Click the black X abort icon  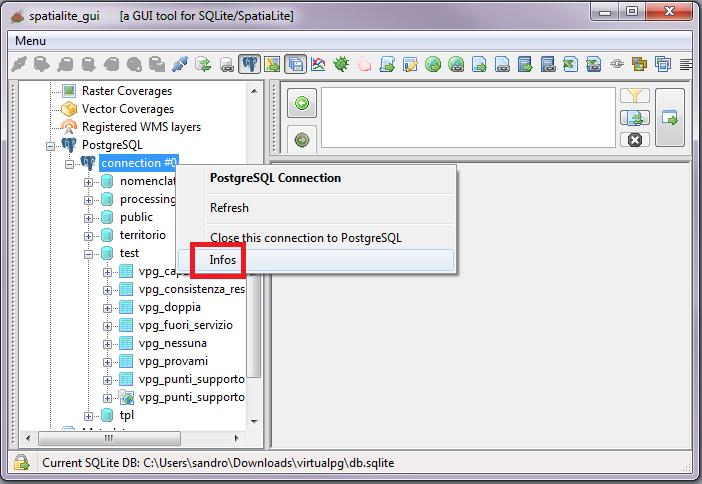[635, 140]
